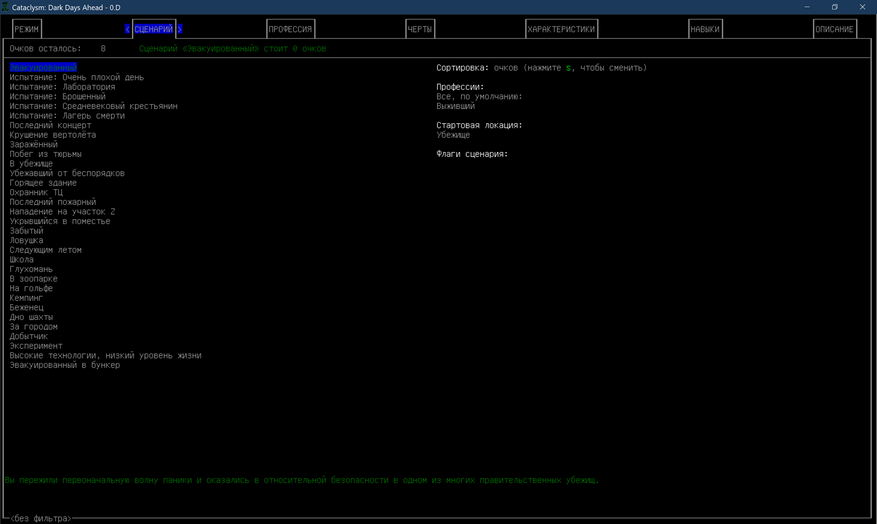Choose the Кемпинг scenario
The image size is (877, 524).
[26, 298]
